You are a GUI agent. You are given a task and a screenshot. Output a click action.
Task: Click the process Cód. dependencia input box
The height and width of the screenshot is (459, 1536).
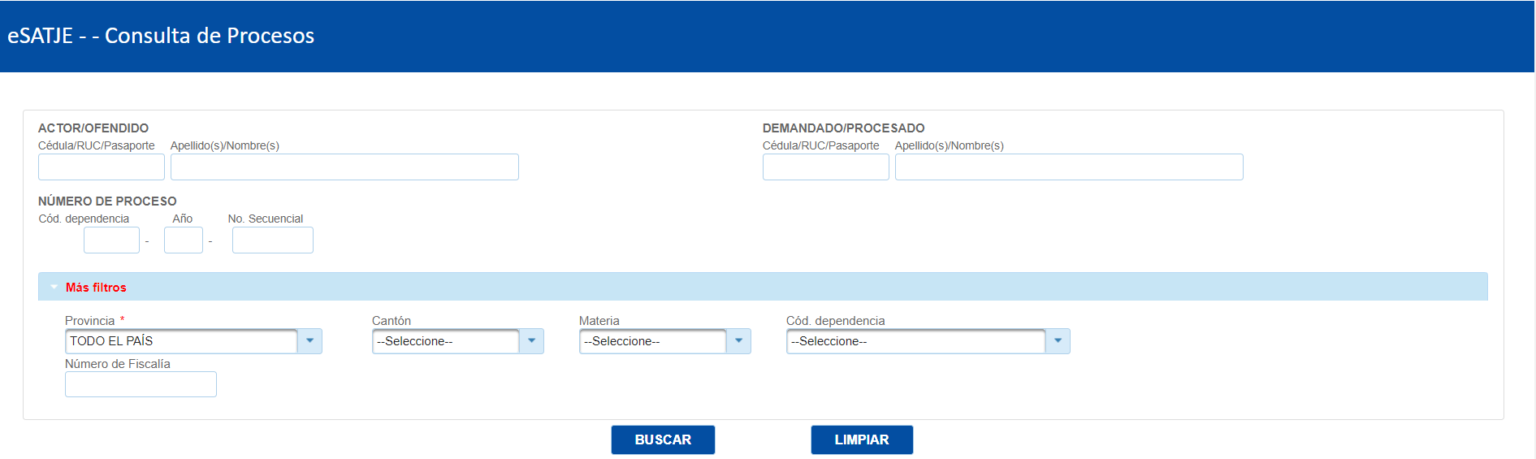click(x=112, y=240)
